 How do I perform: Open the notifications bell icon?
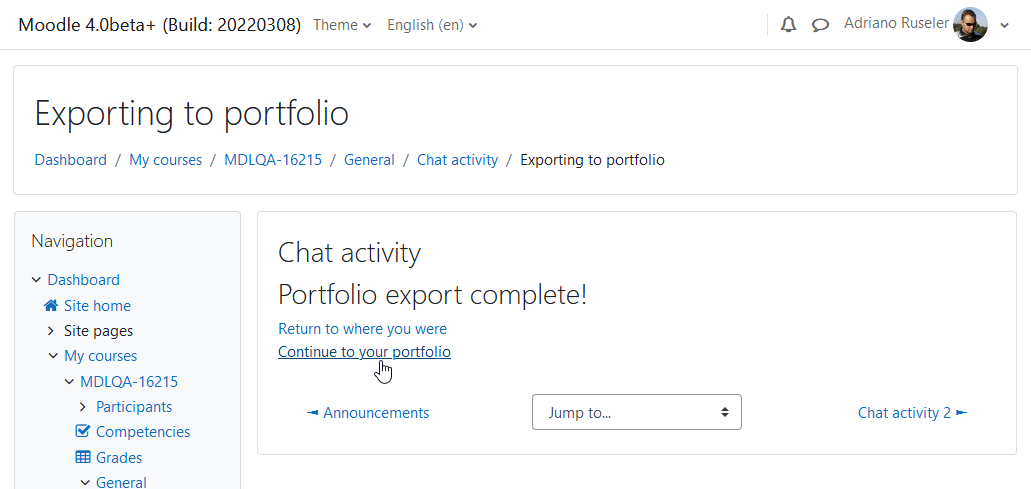[x=788, y=25]
